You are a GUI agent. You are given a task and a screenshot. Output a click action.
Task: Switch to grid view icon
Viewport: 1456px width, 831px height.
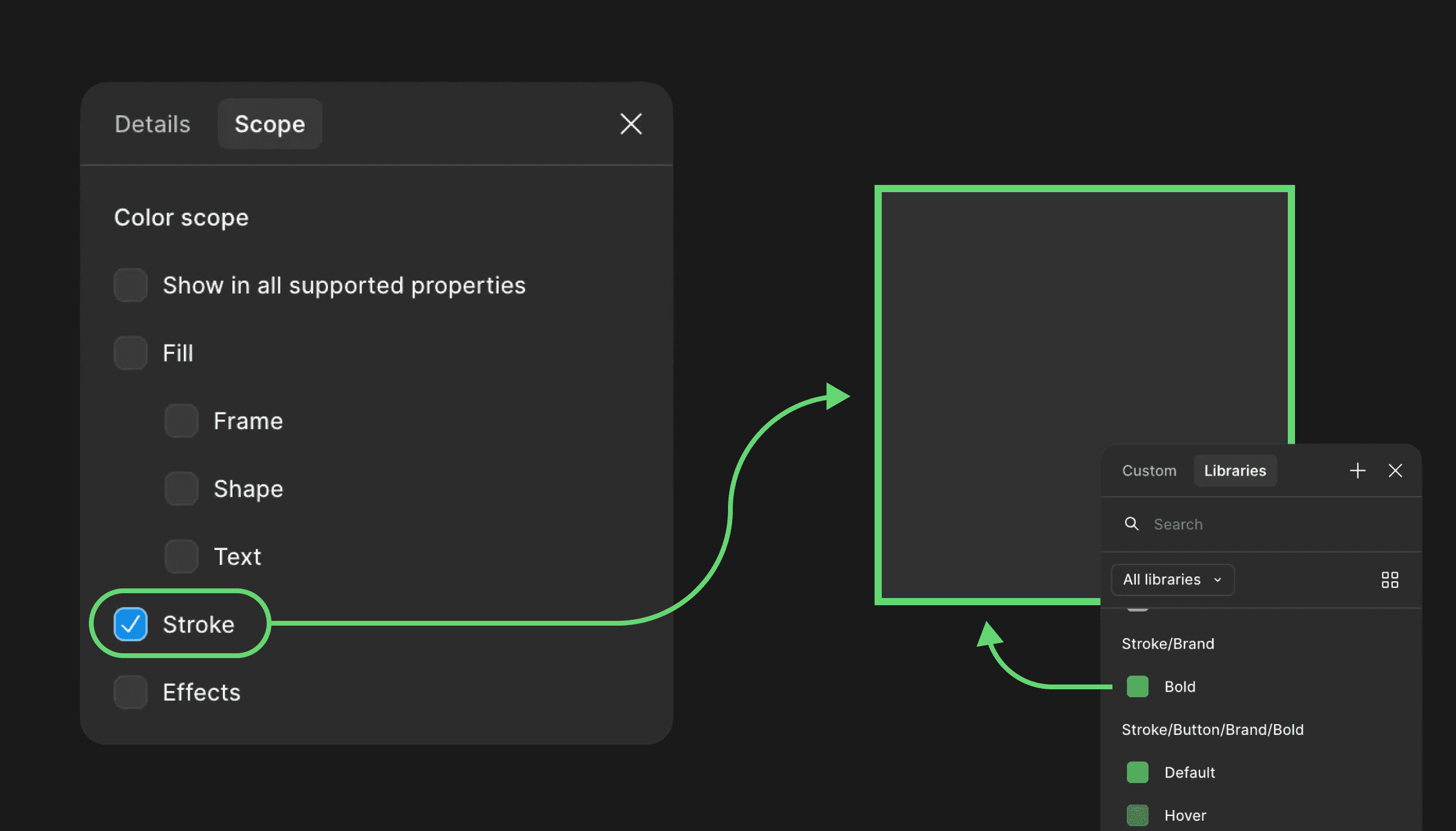[x=1389, y=579]
